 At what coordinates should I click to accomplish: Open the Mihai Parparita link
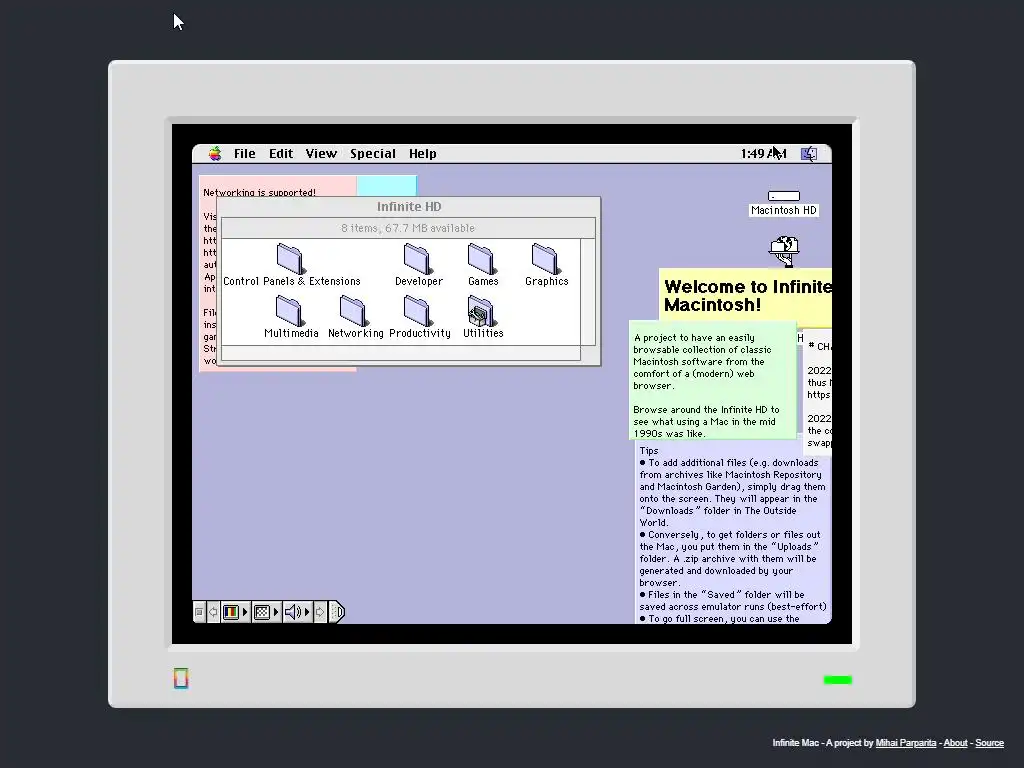click(x=905, y=743)
